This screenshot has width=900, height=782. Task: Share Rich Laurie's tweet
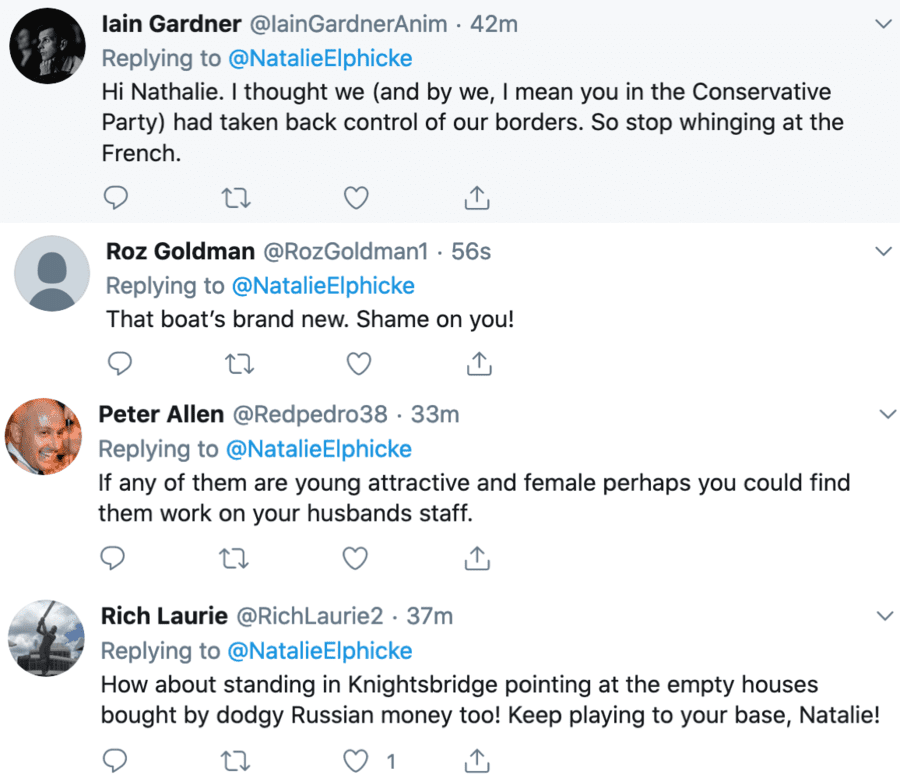click(x=478, y=760)
